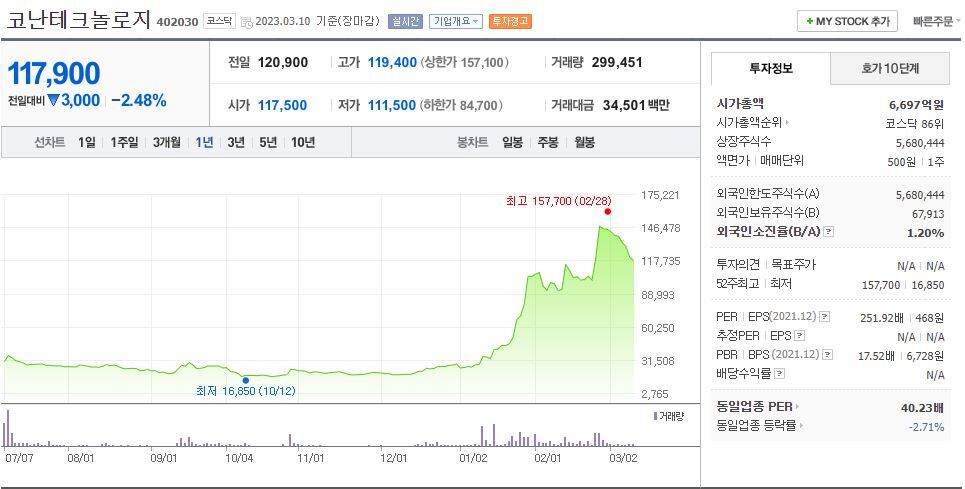The image size is (965, 489).
Task: Click the 01/02 date label on chart axis
Action: coord(473,458)
